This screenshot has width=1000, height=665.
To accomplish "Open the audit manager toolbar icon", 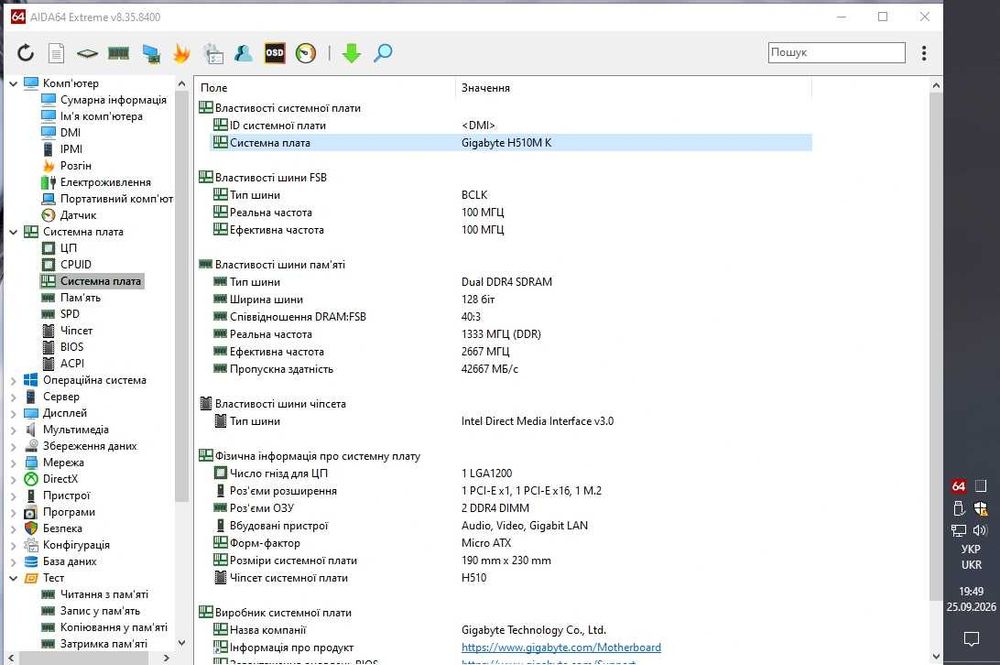I will click(213, 54).
